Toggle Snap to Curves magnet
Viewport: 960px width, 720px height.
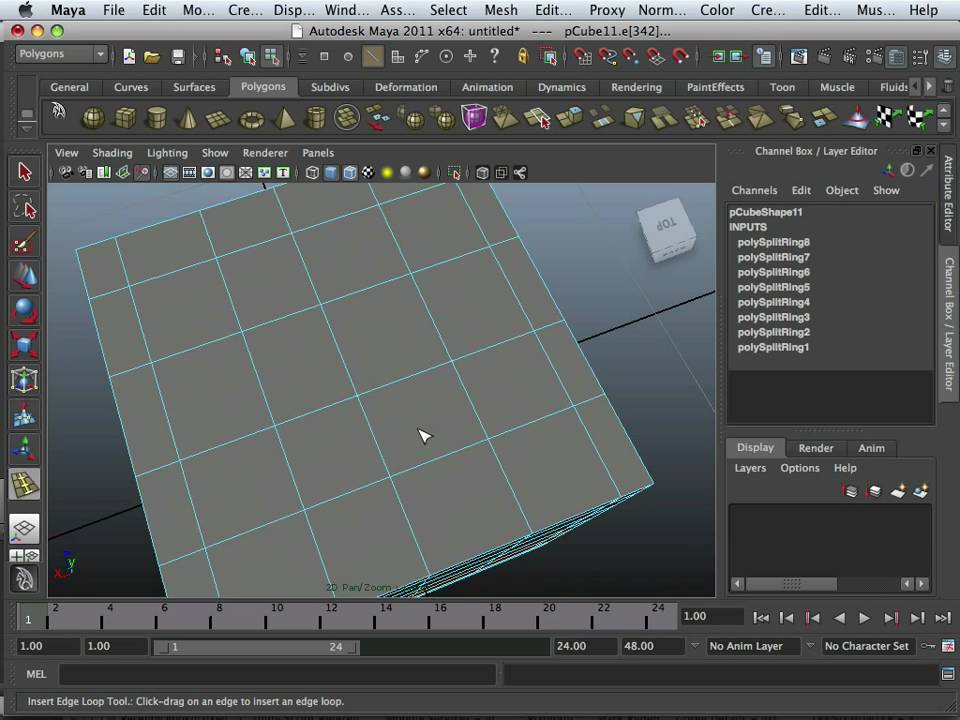[x=607, y=57]
